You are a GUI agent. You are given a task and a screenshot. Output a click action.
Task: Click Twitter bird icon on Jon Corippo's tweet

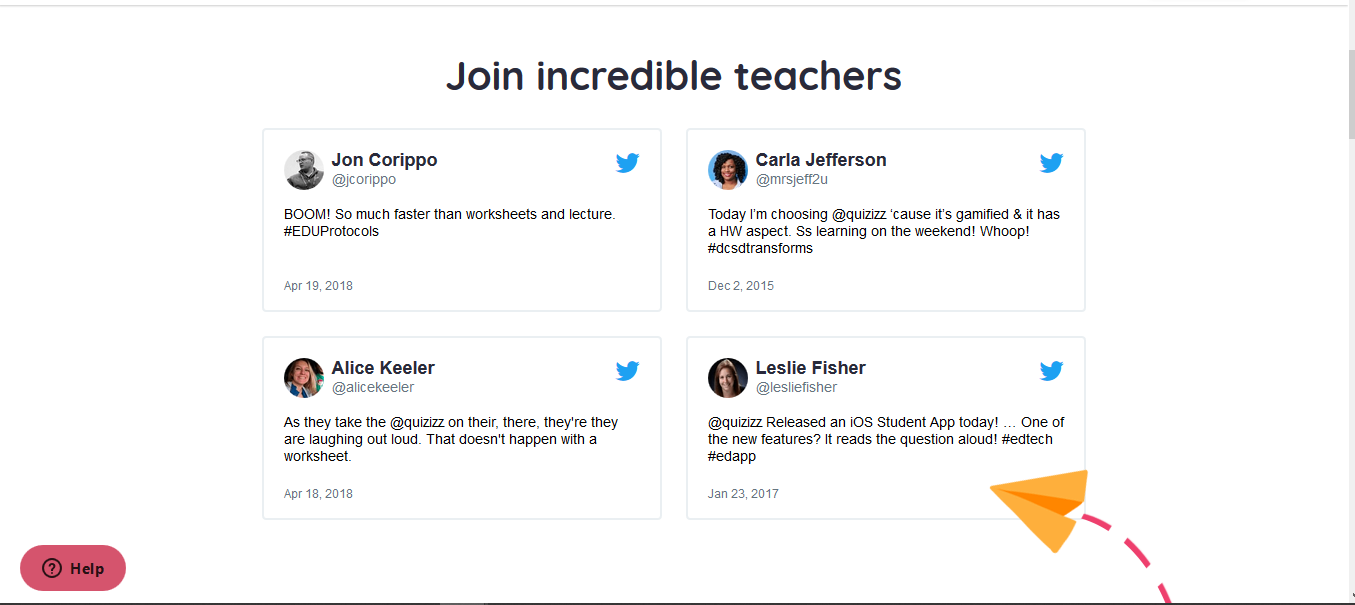pos(627,163)
